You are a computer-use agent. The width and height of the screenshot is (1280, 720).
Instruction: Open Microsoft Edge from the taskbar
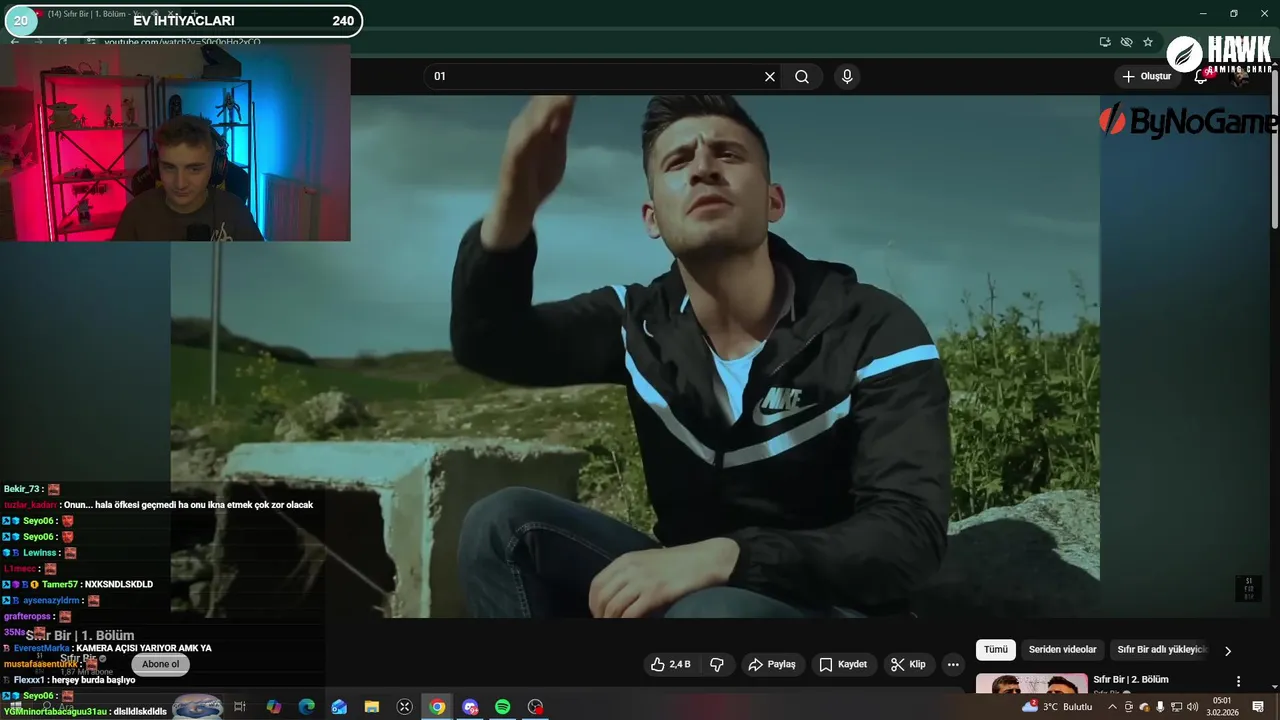coord(307,707)
